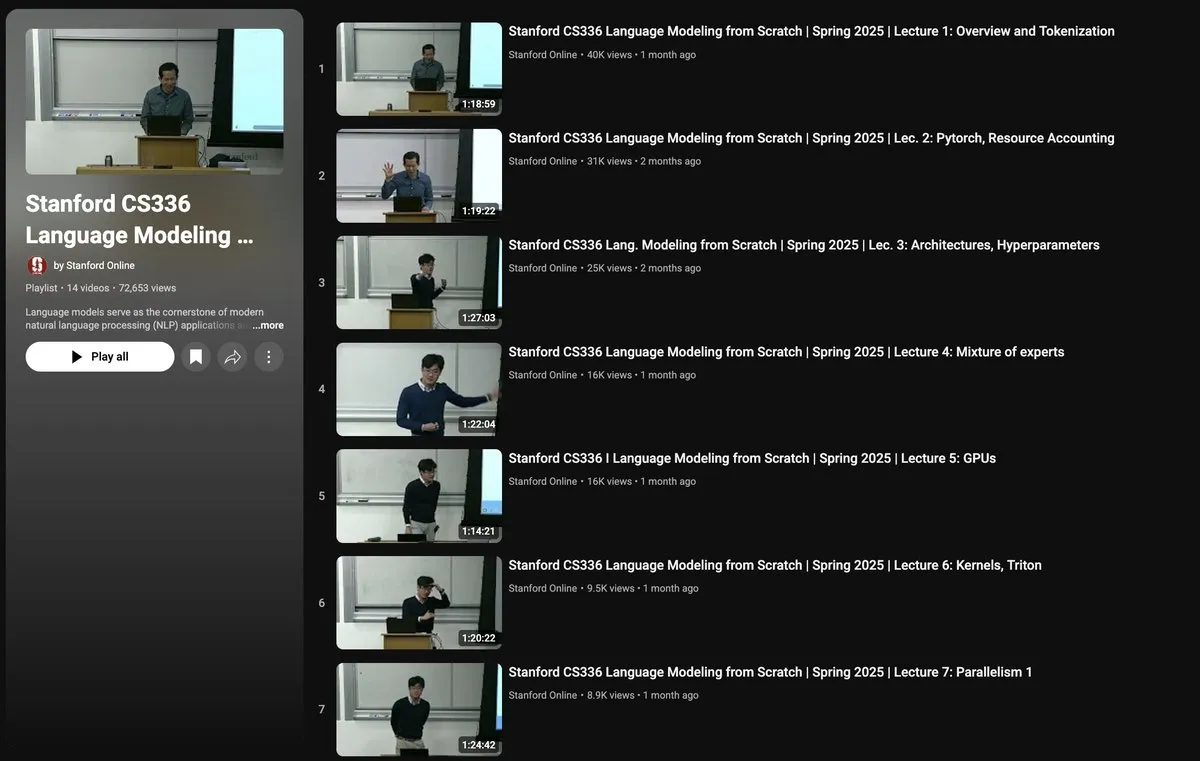Open the 'Lecture 1: Overview and Tokenization' title
The height and width of the screenshot is (761, 1200).
click(x=811, y=31)
